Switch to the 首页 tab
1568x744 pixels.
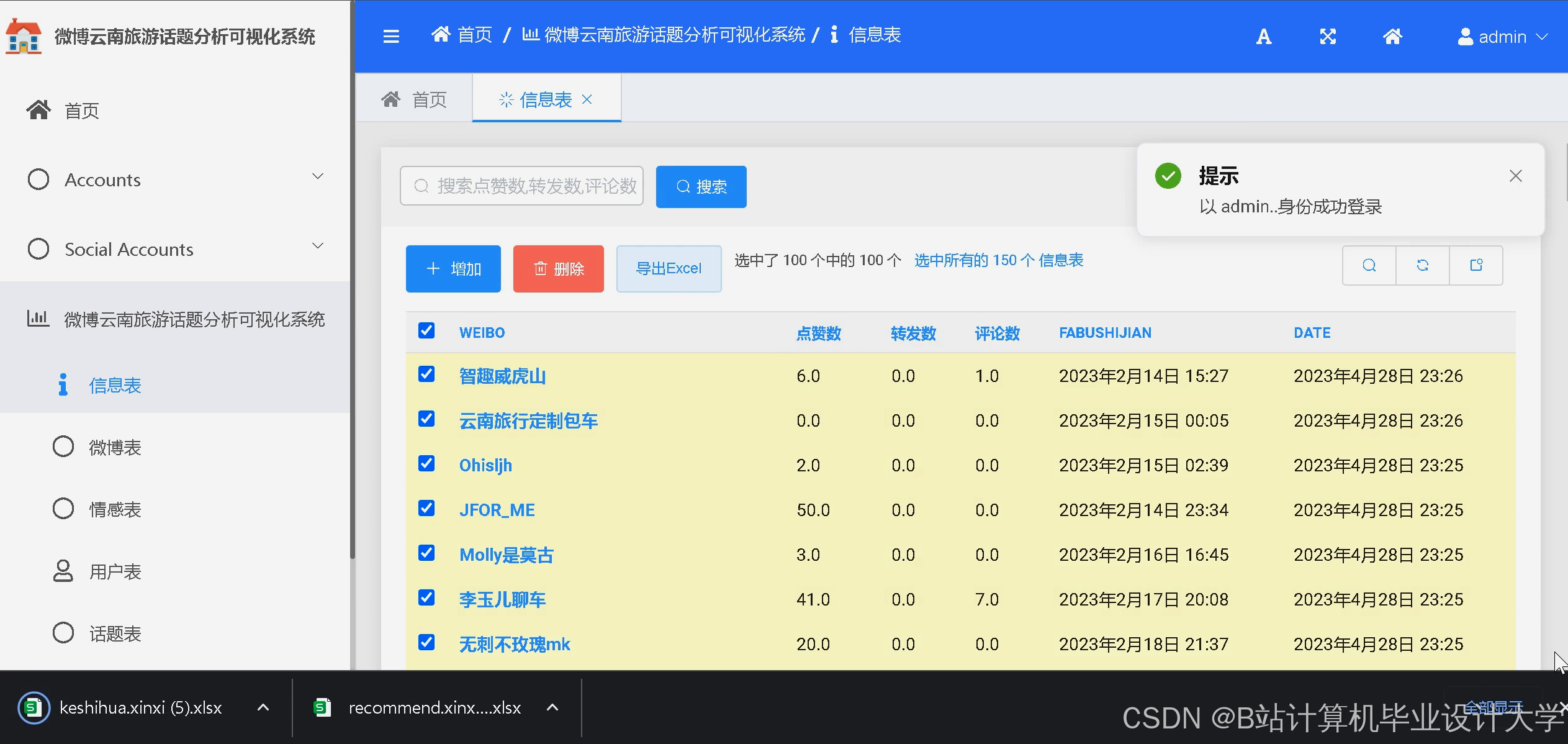(415, 99)
